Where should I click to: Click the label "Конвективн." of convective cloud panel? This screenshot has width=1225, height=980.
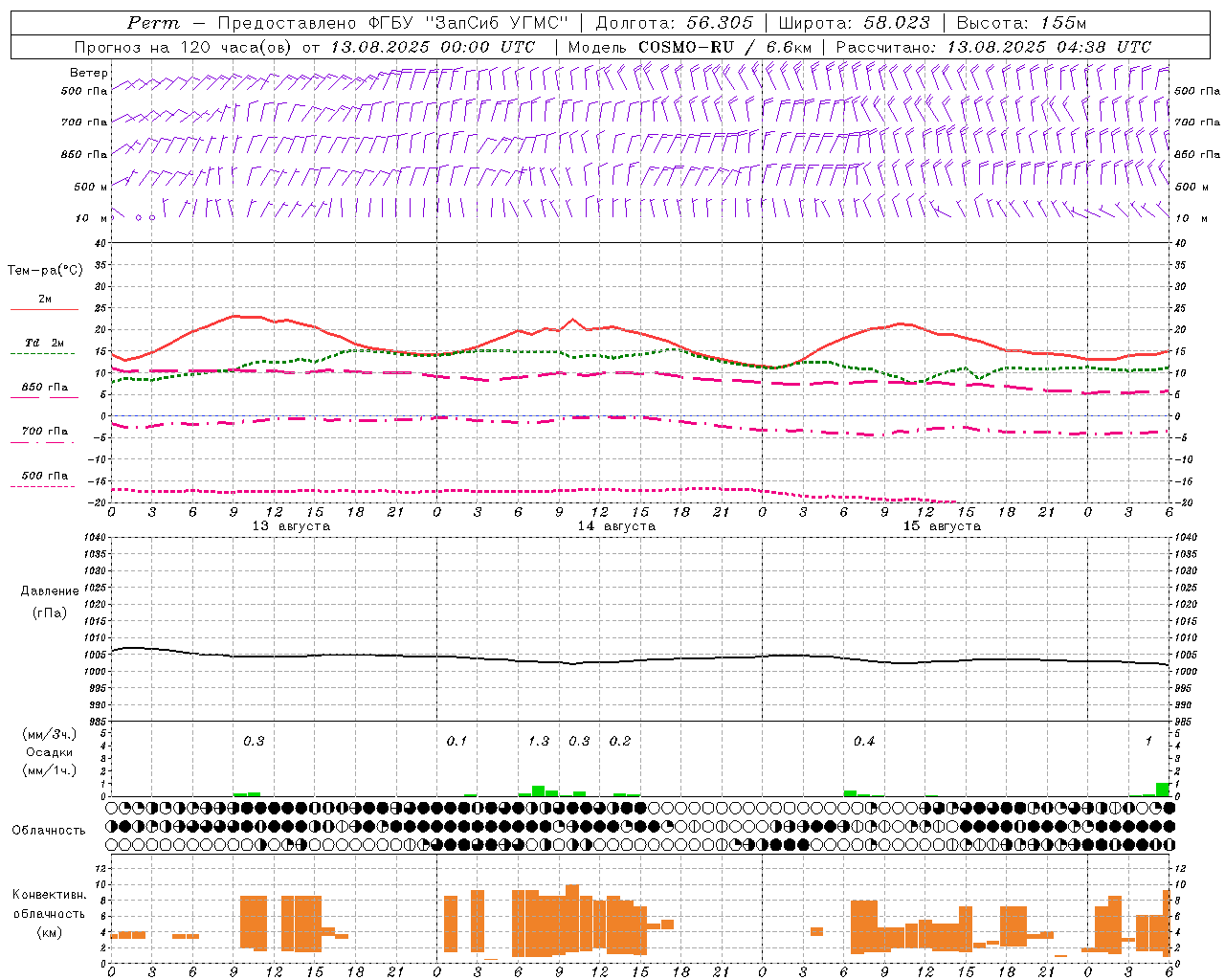click(x=50, y=895)
